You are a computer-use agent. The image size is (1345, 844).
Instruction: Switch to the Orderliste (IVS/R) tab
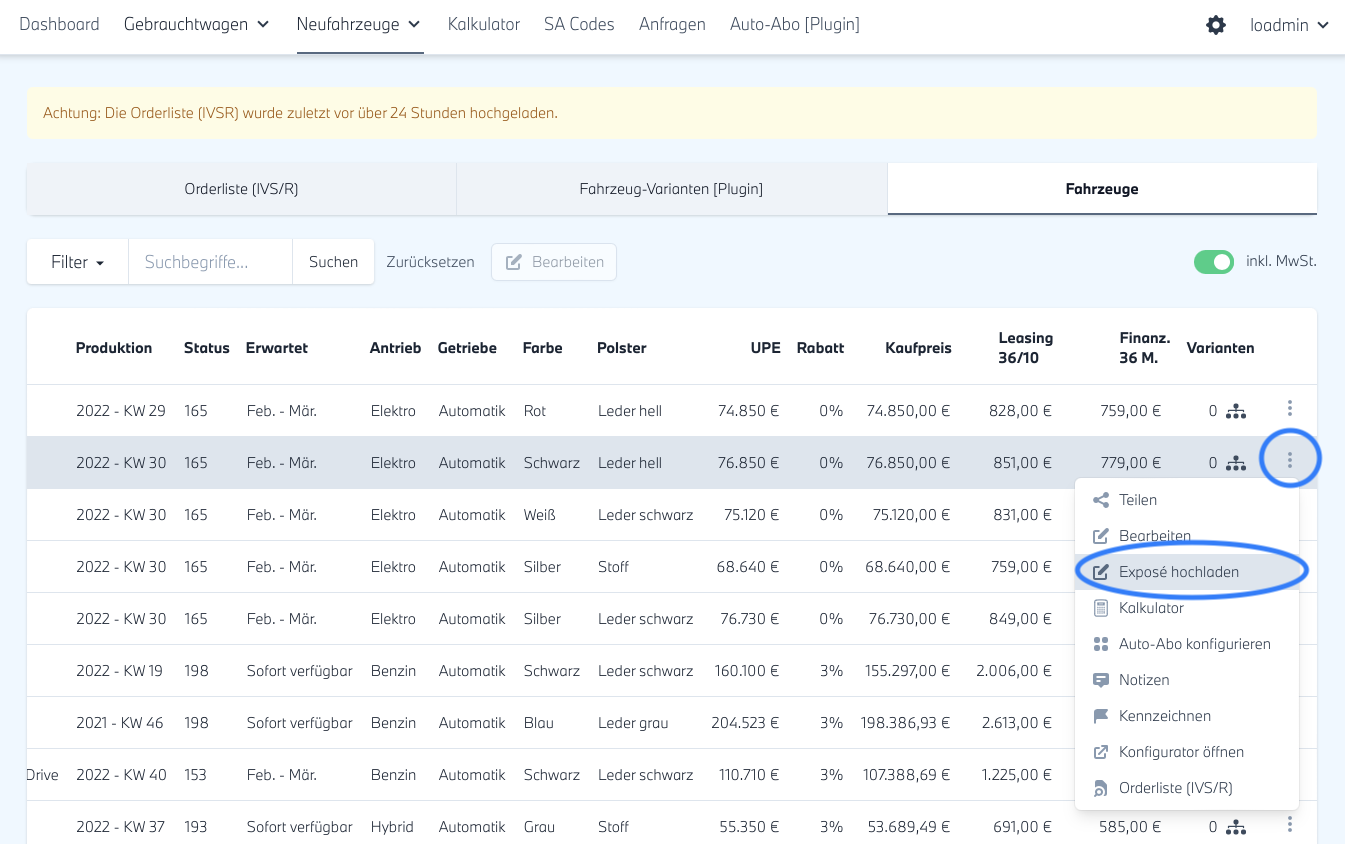241,189
